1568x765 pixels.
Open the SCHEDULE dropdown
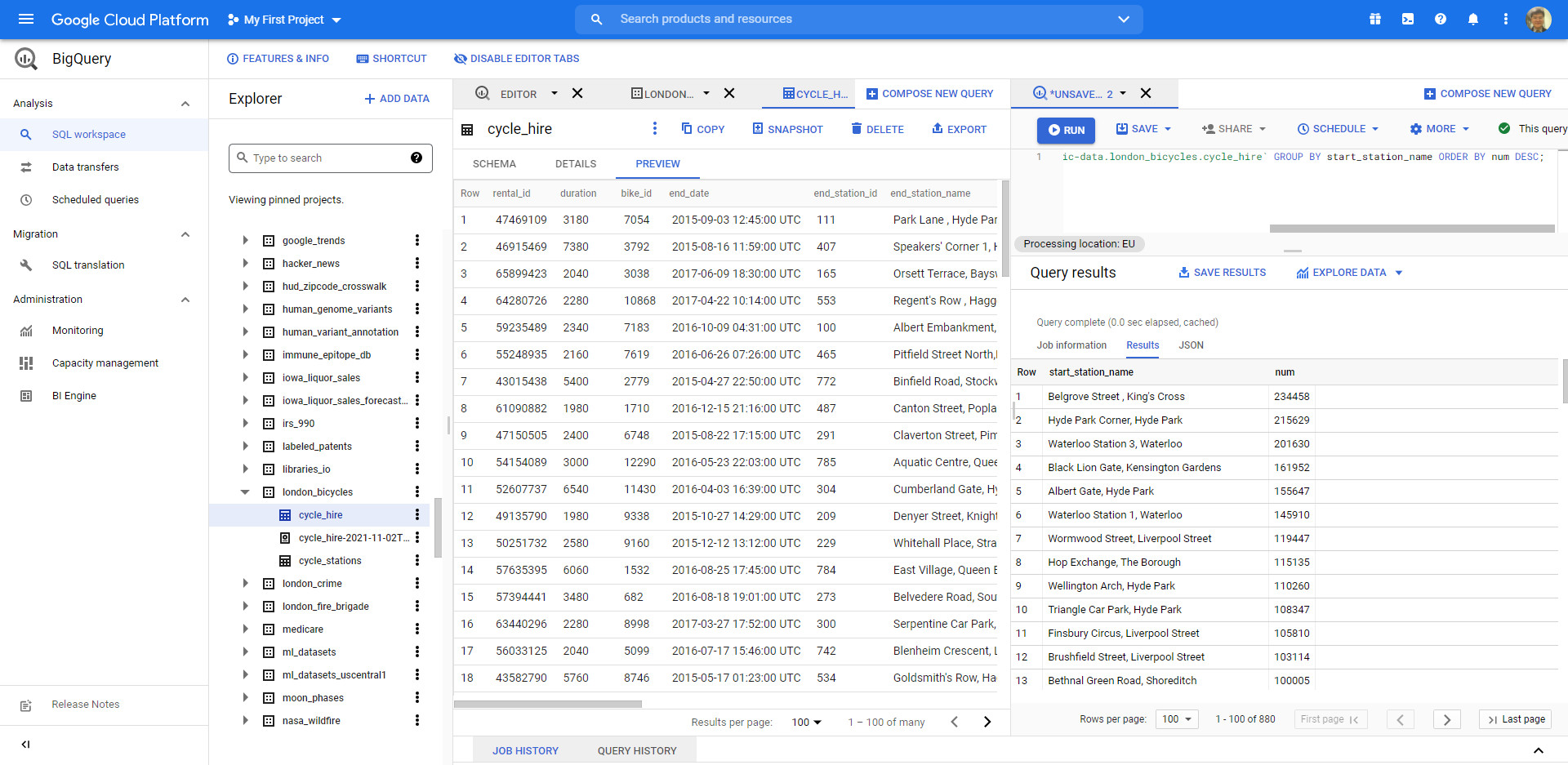pyautogui.click(x=1338, y=129)
